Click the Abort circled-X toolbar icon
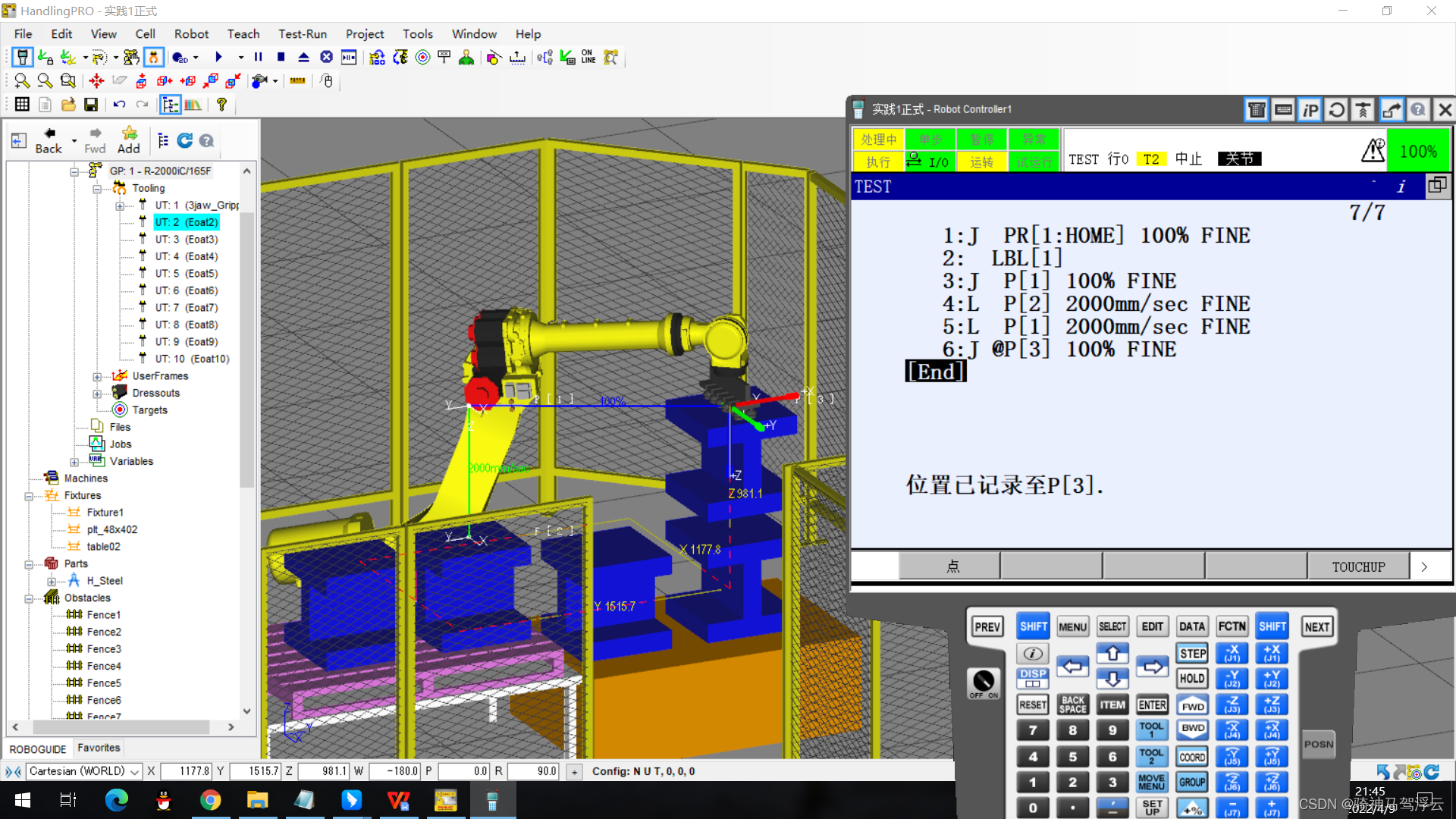Screen dimensions: 1456x819 326,57
